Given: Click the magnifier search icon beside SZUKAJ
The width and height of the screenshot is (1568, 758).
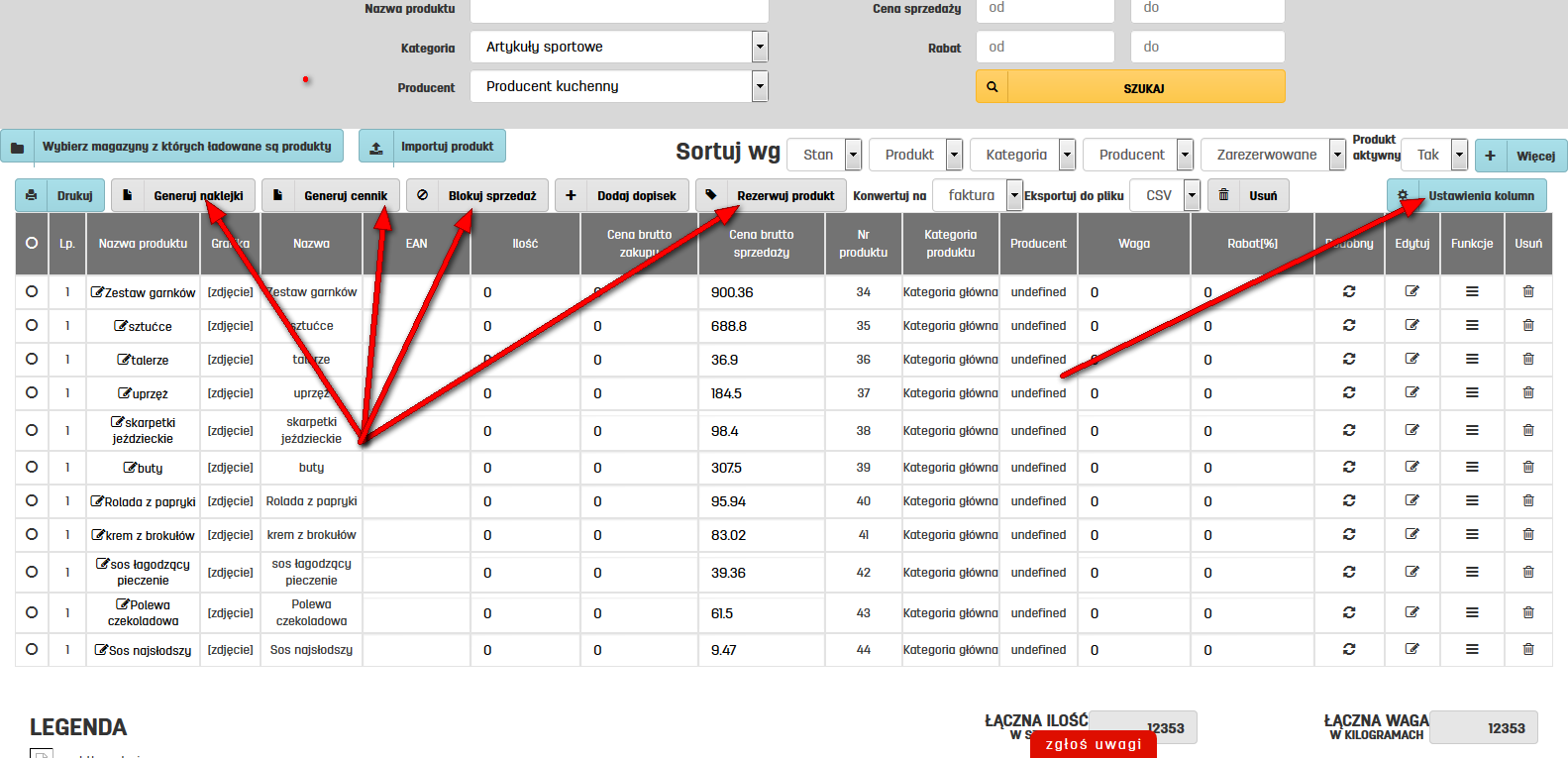Looking at the screenshot, I should click(x=992, y=87).
